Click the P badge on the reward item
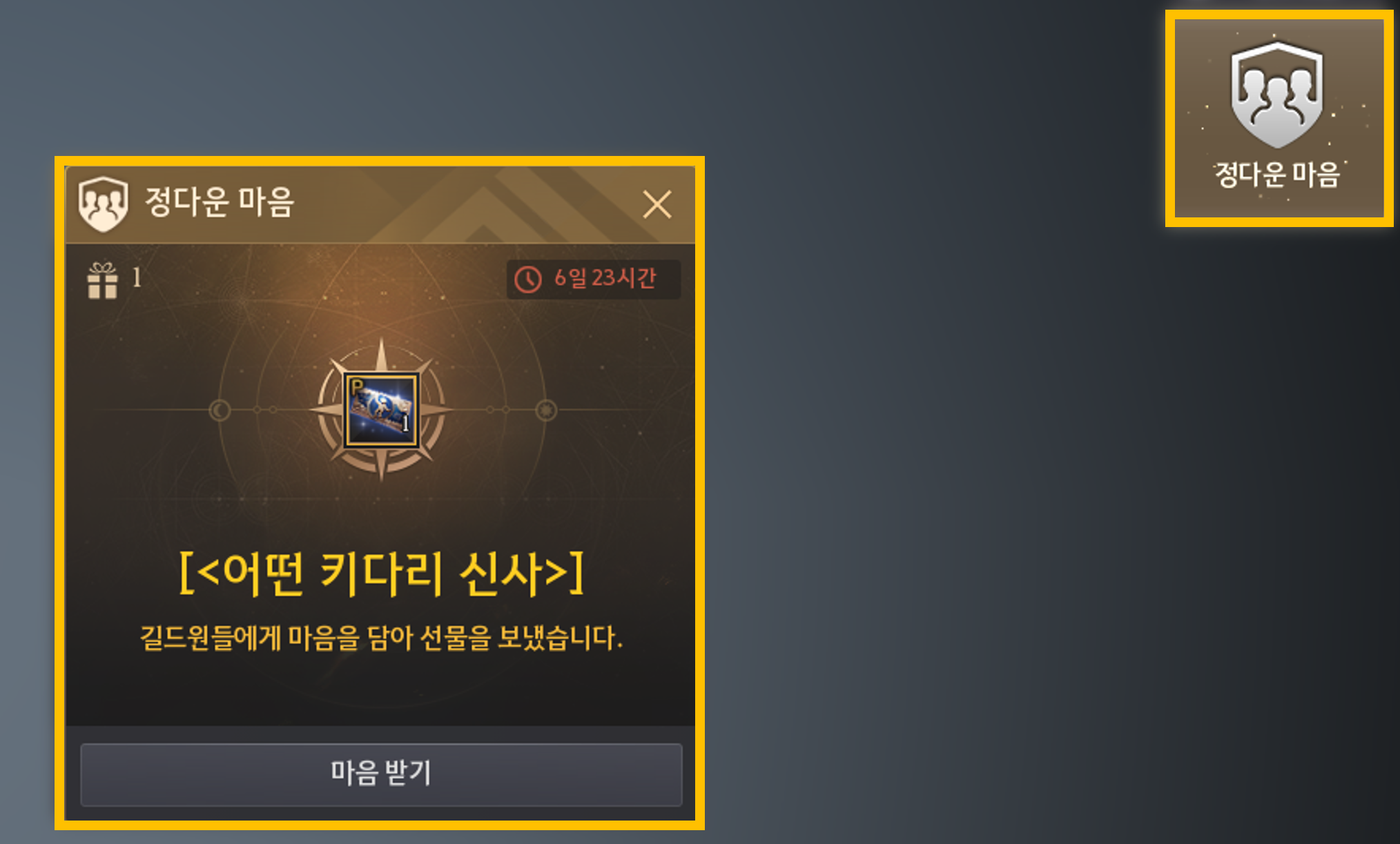Image resolution: width=1400 pixels, height=844 pixels. click(356, 386)
